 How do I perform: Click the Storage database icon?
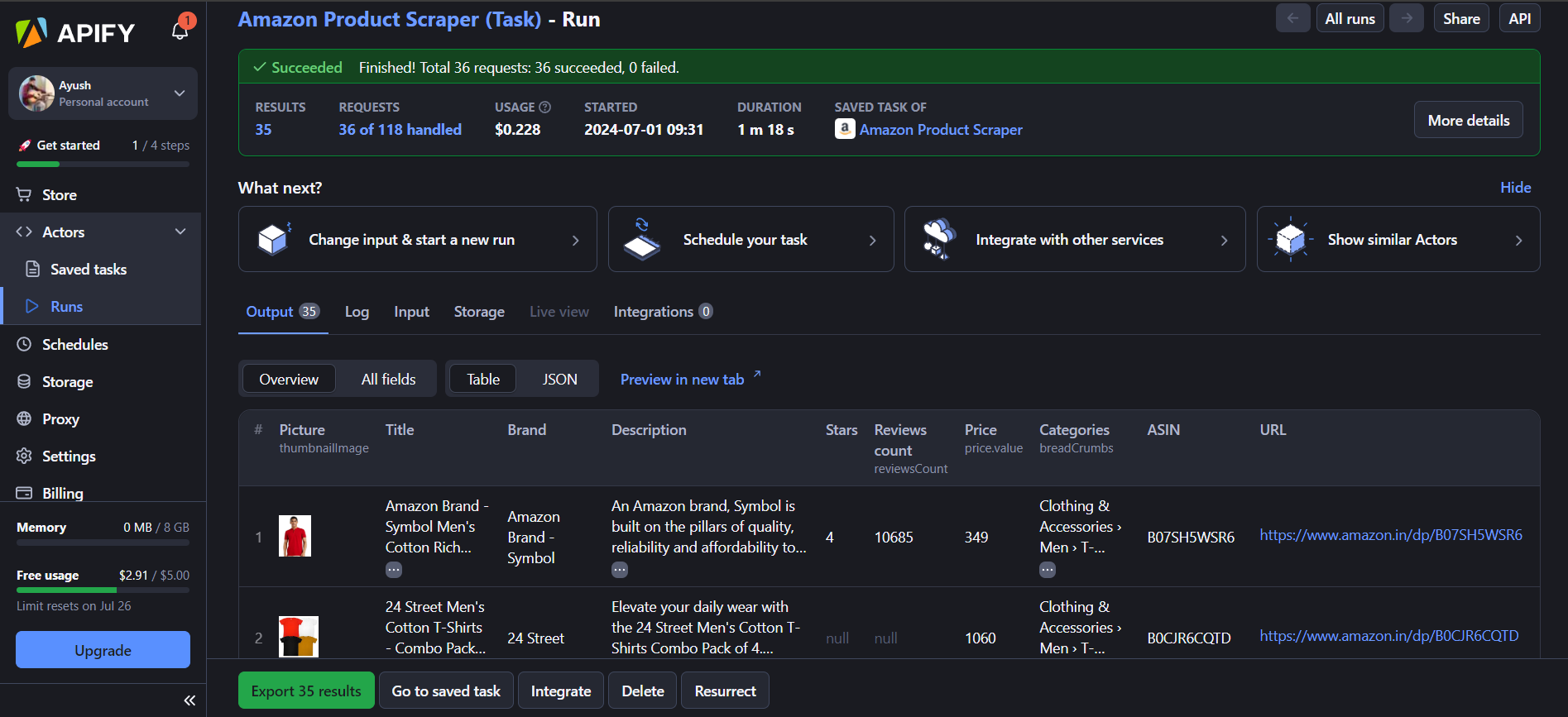click(24, 381)
